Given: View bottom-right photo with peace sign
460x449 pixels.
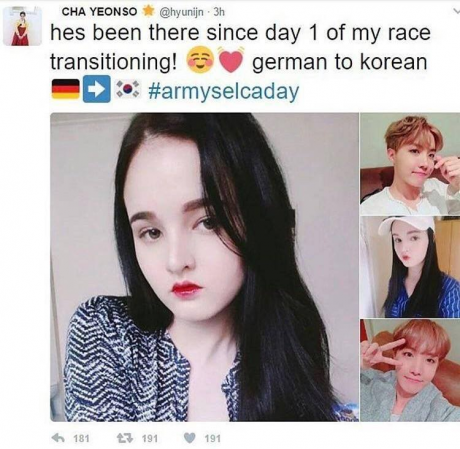Looking at the screenshot, I should click(410, 370).
